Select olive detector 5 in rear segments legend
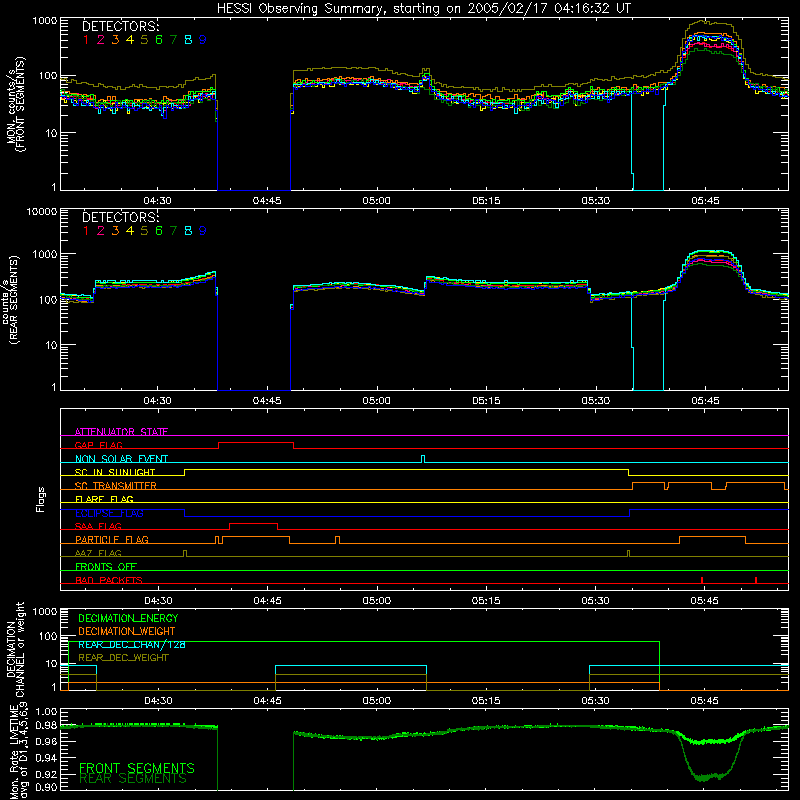 (144, 231)
